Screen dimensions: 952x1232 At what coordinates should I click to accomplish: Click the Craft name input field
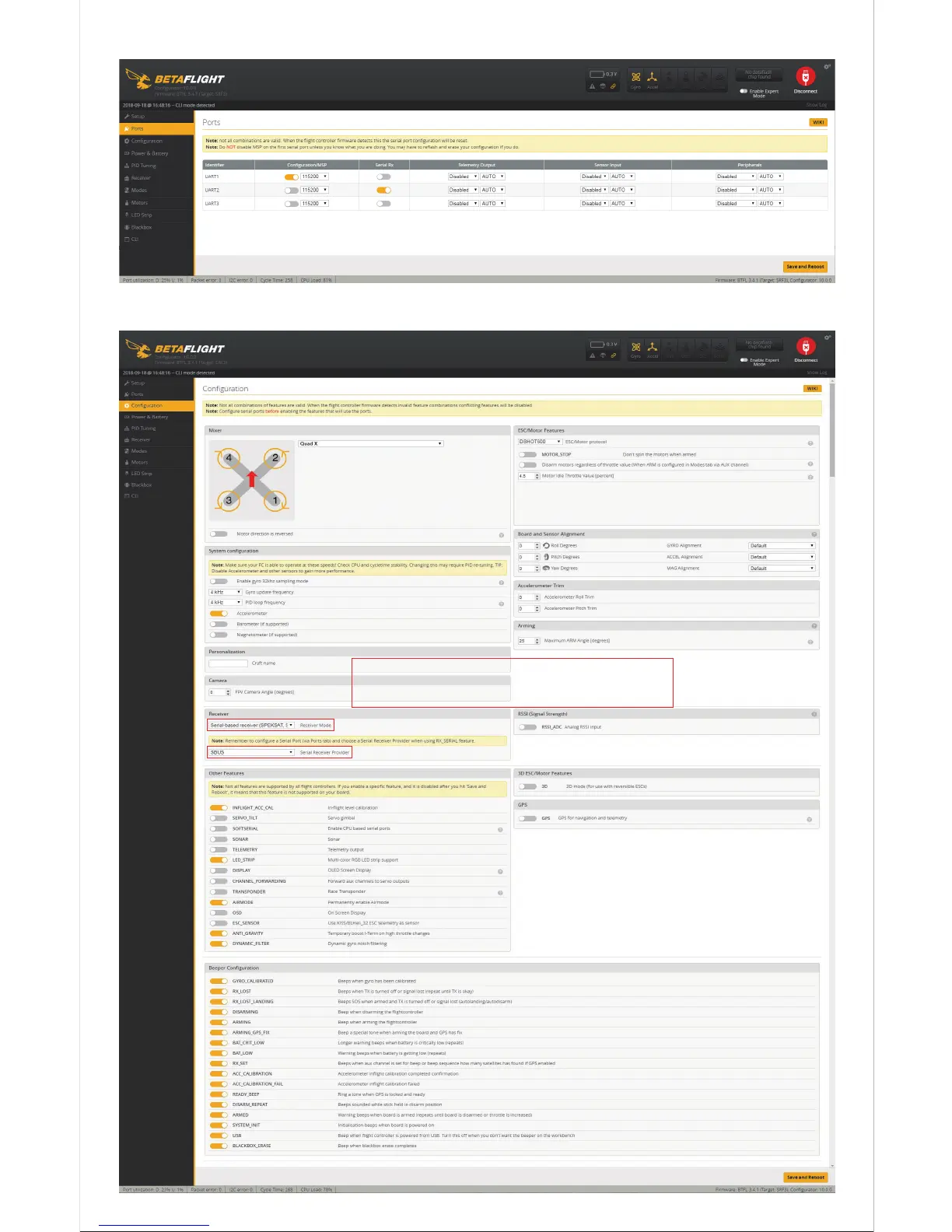(x=229, y=663)
